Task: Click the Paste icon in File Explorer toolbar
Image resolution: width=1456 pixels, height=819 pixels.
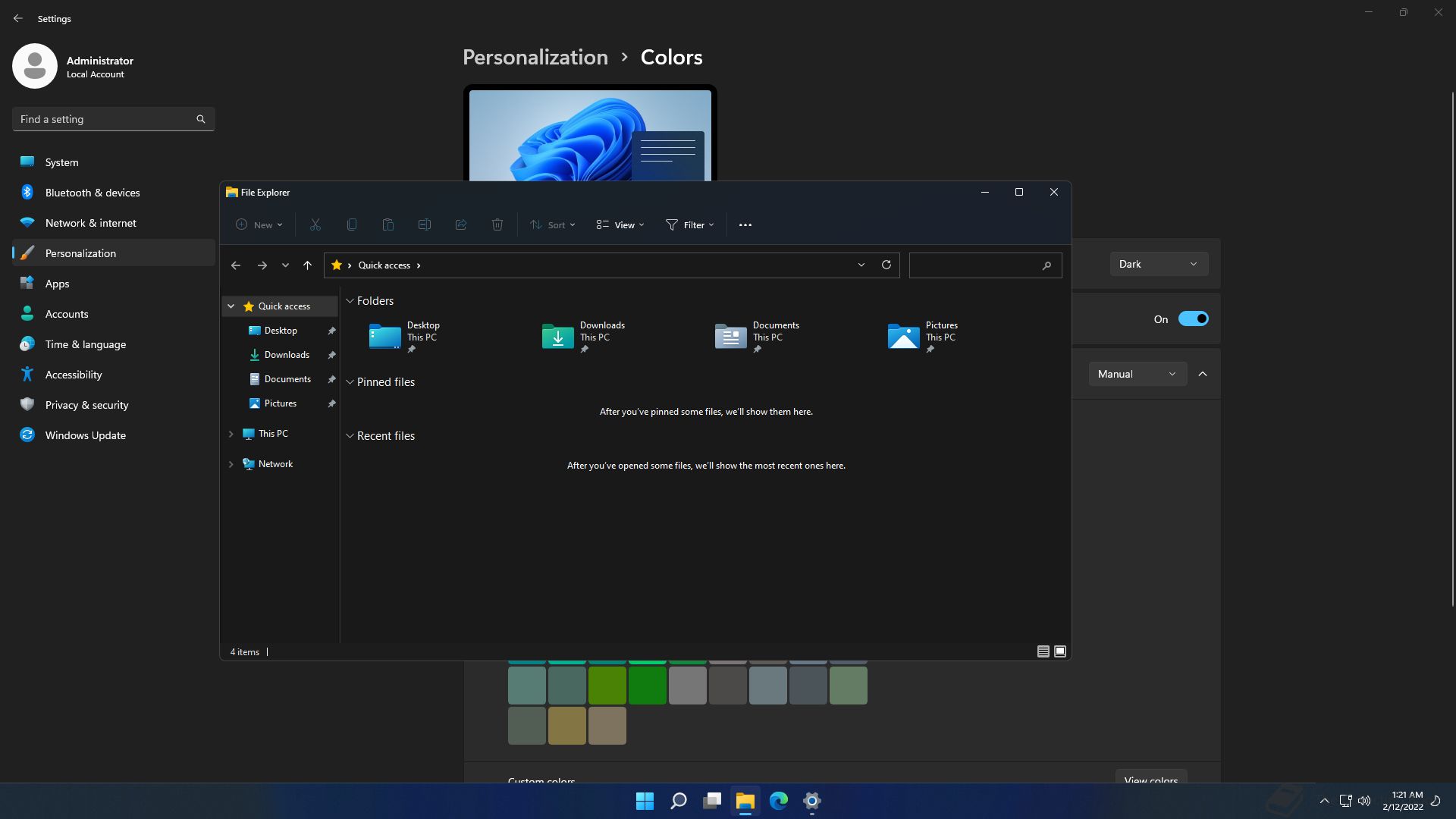Action: [x=388, y=224]
